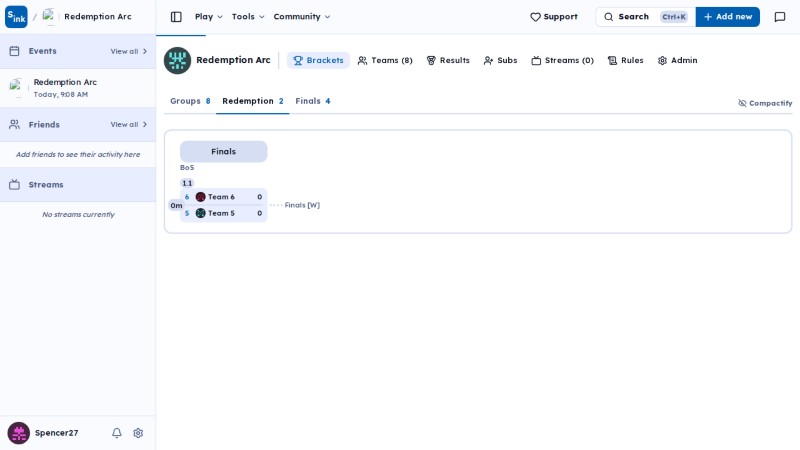Click the Streams TV icon in sidebar

[15, 185]
